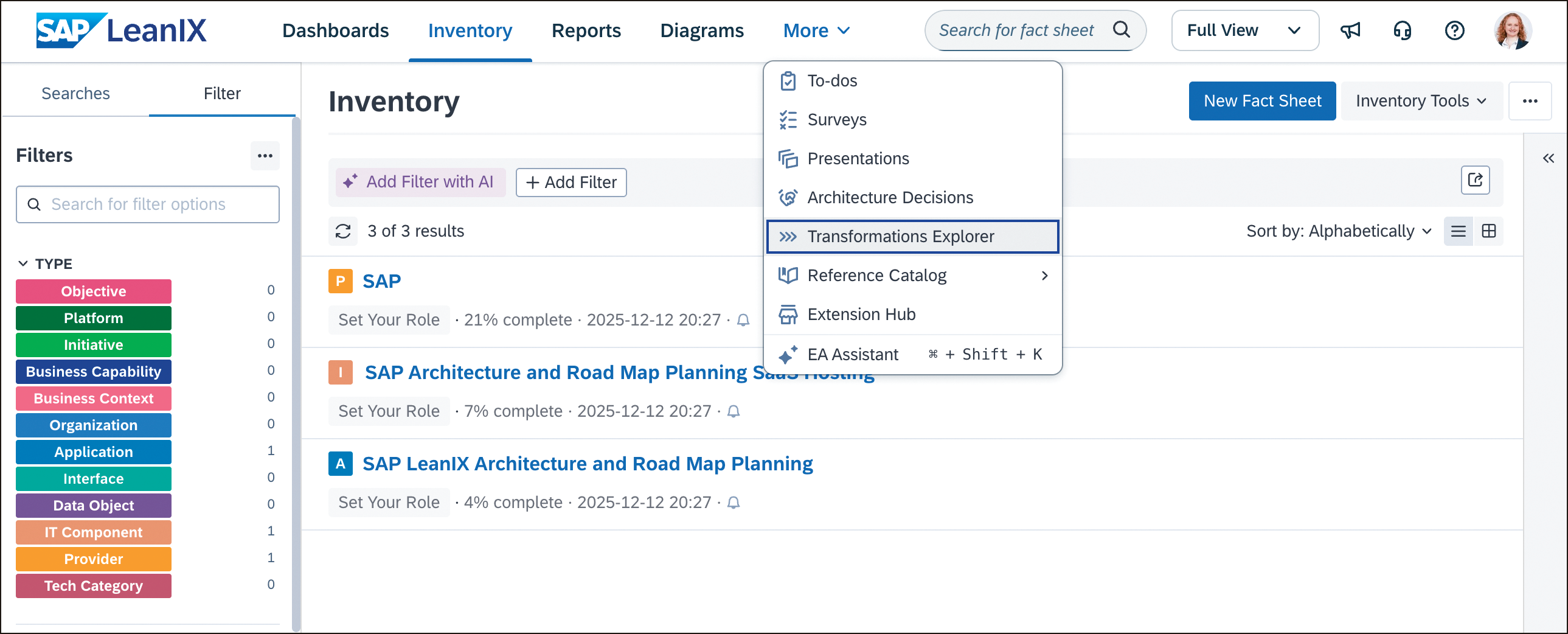
Task: Click Set Your Role on 4% complete row
Action: [389, 503]
